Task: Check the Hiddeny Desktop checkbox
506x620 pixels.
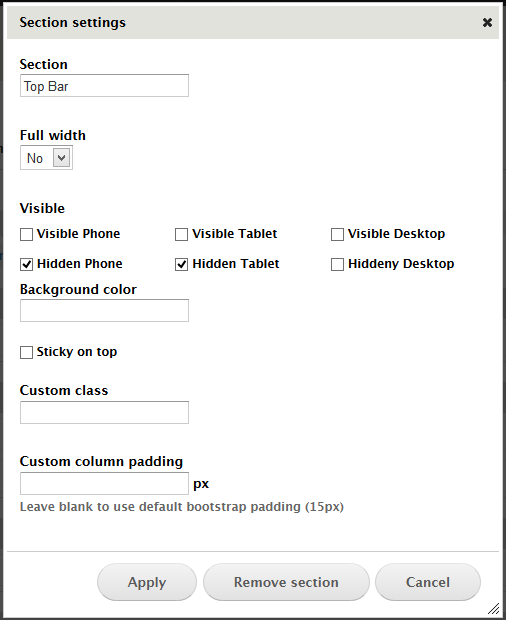Action: [337, 265]
